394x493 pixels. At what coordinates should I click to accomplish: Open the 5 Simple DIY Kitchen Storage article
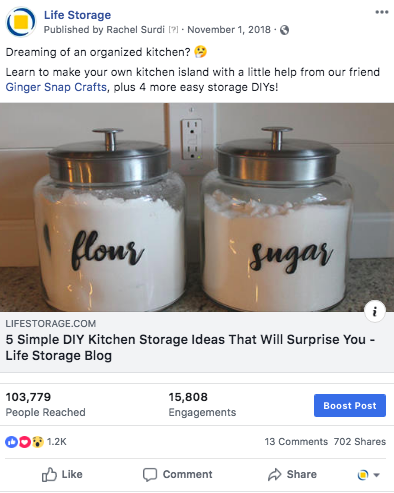190,347
